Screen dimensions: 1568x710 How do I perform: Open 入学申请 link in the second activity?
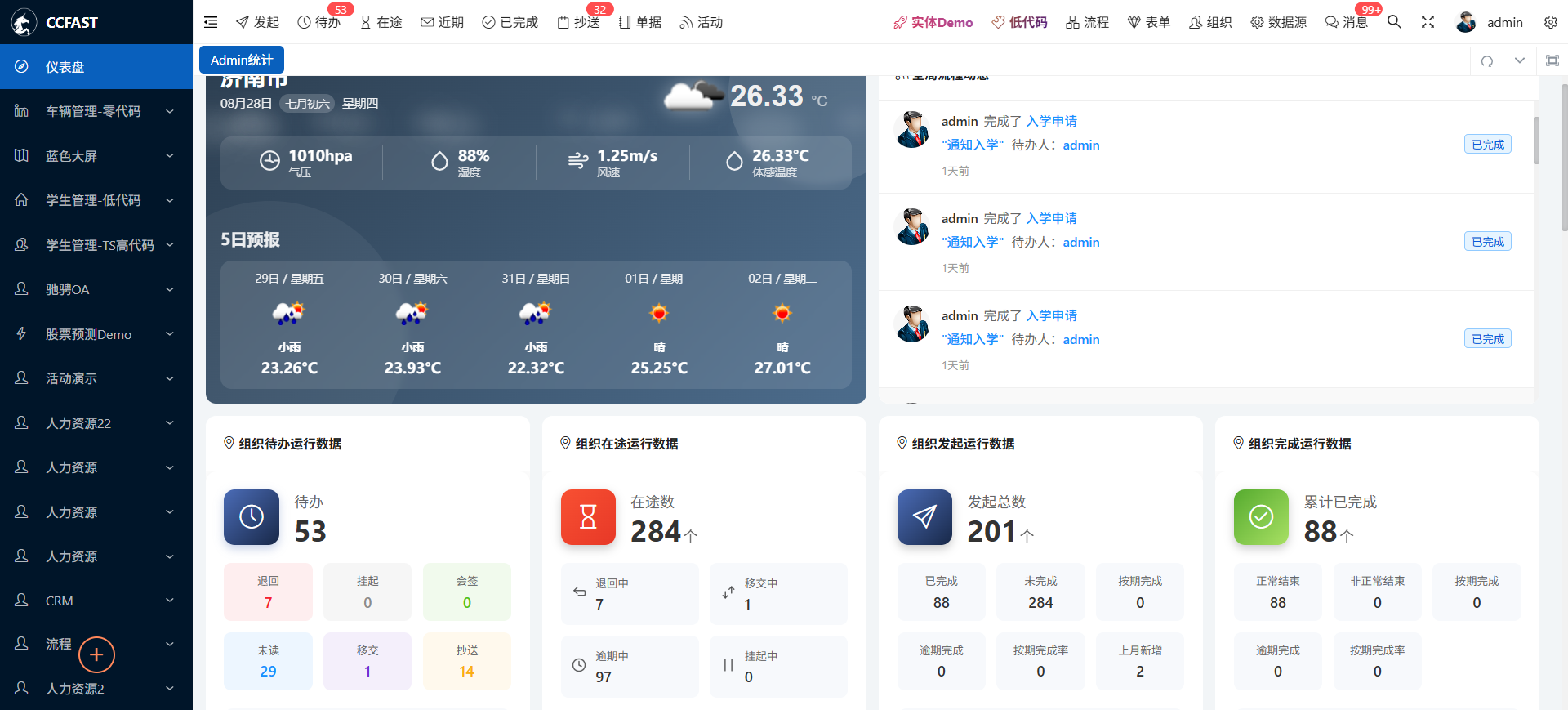click(1052, 218)
